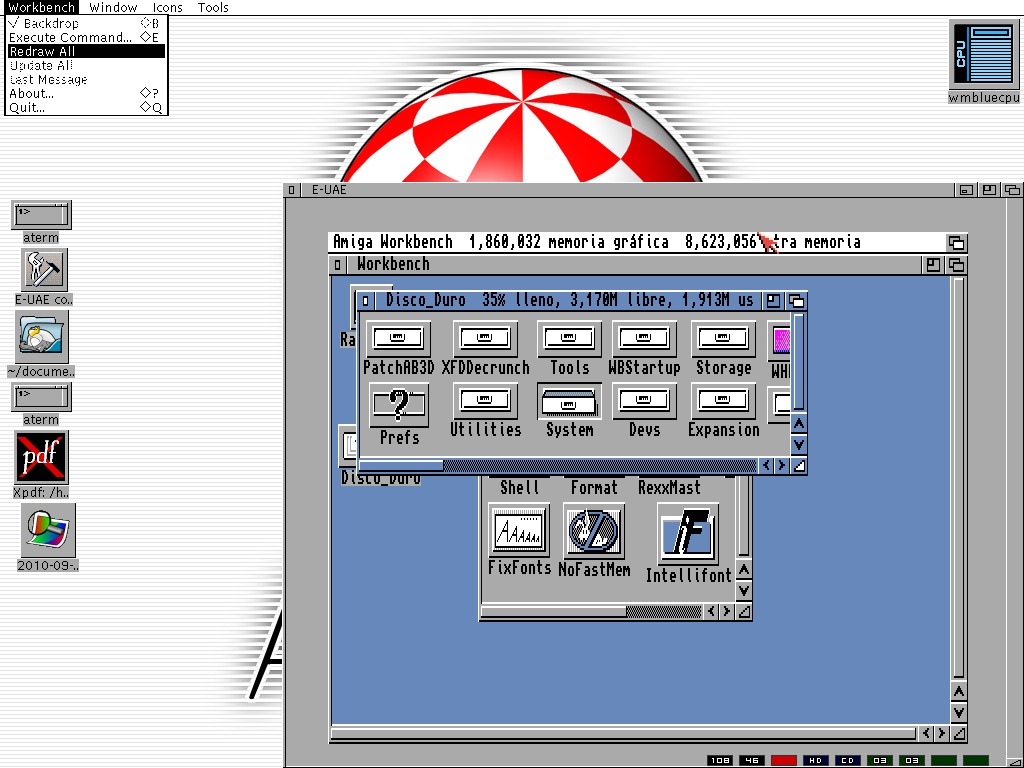1024x768 pixels.
Task: Open the Utilities drawer icon
Action: [x=485, y=401]
